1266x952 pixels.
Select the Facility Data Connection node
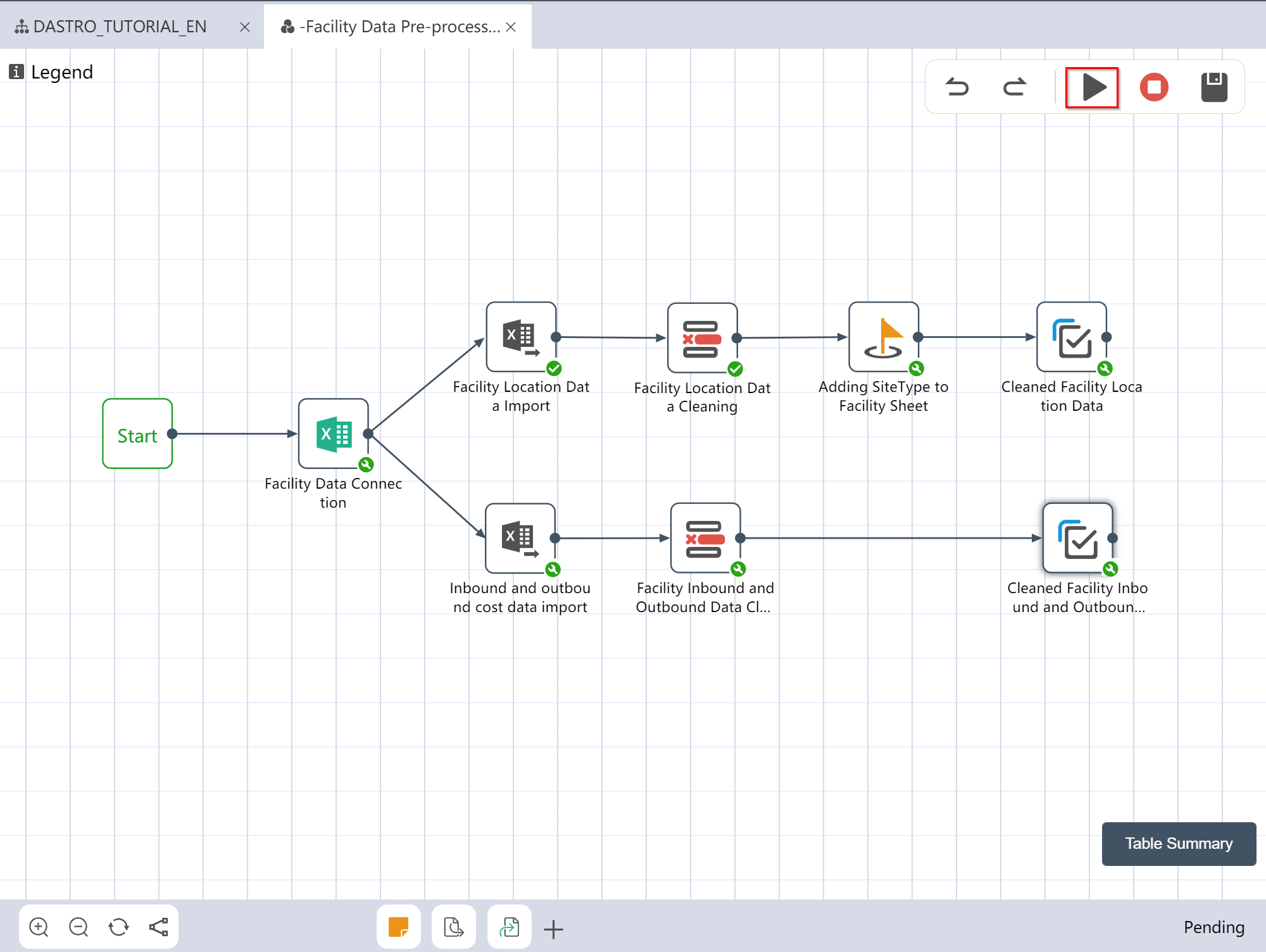click(x=333, y=434)
